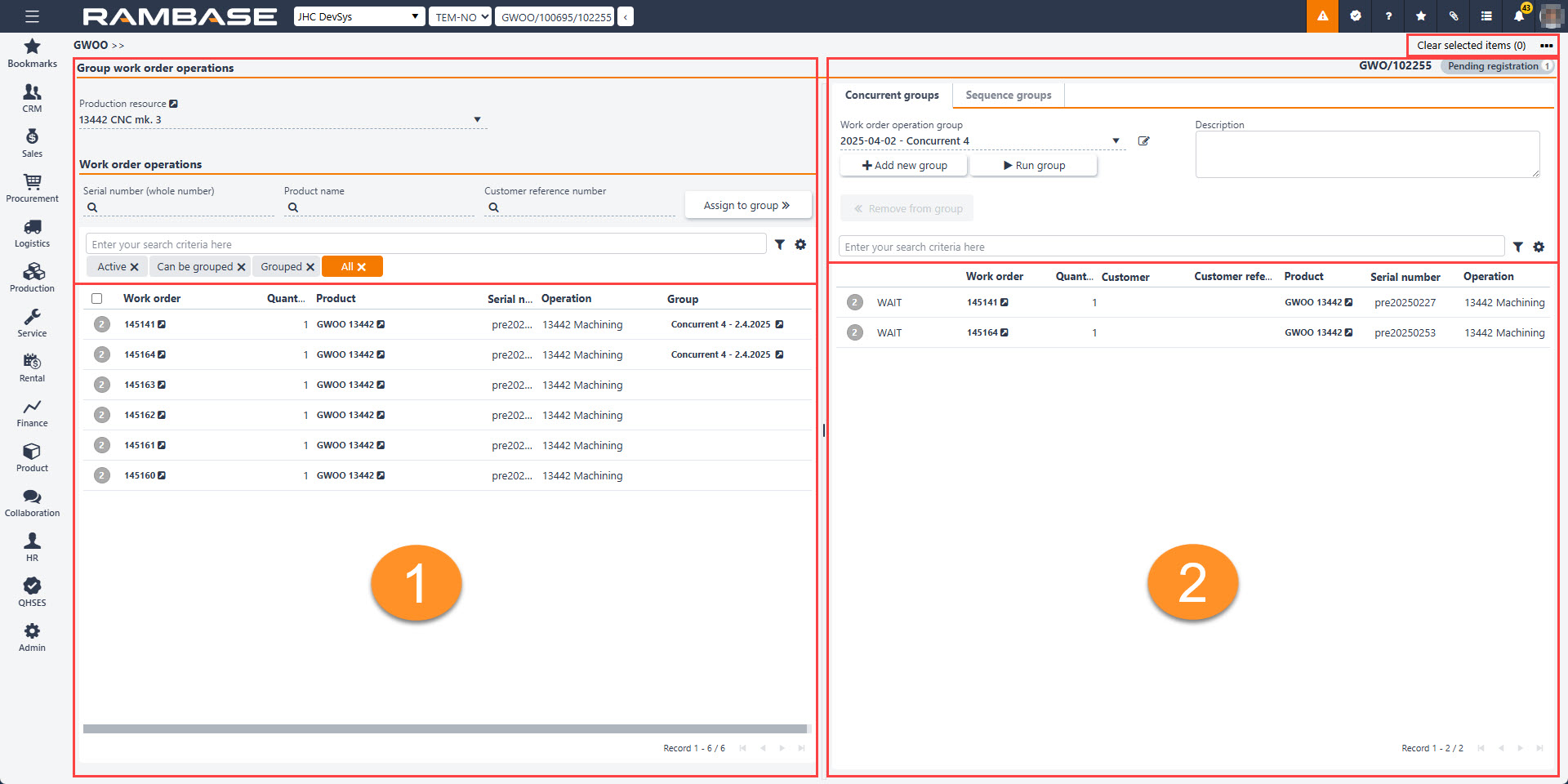Open the Logistics module icon
1568x784 pixels.
pos(32,233)
